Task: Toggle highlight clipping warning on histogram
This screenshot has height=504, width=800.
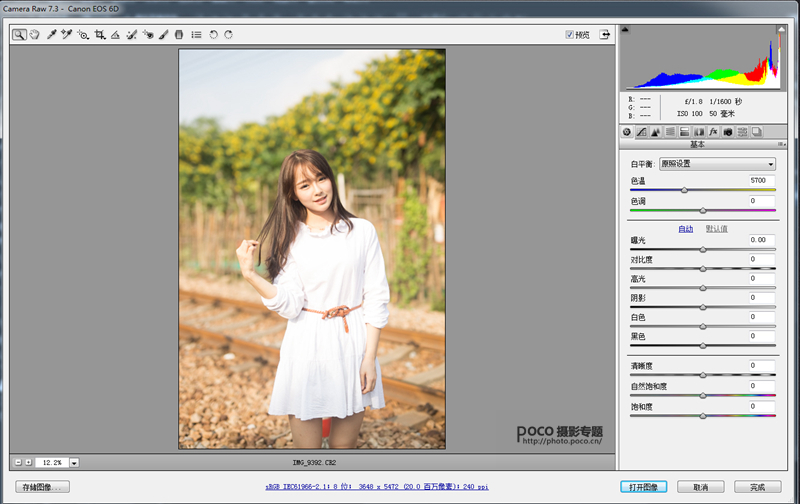Action: click(781, 30)
